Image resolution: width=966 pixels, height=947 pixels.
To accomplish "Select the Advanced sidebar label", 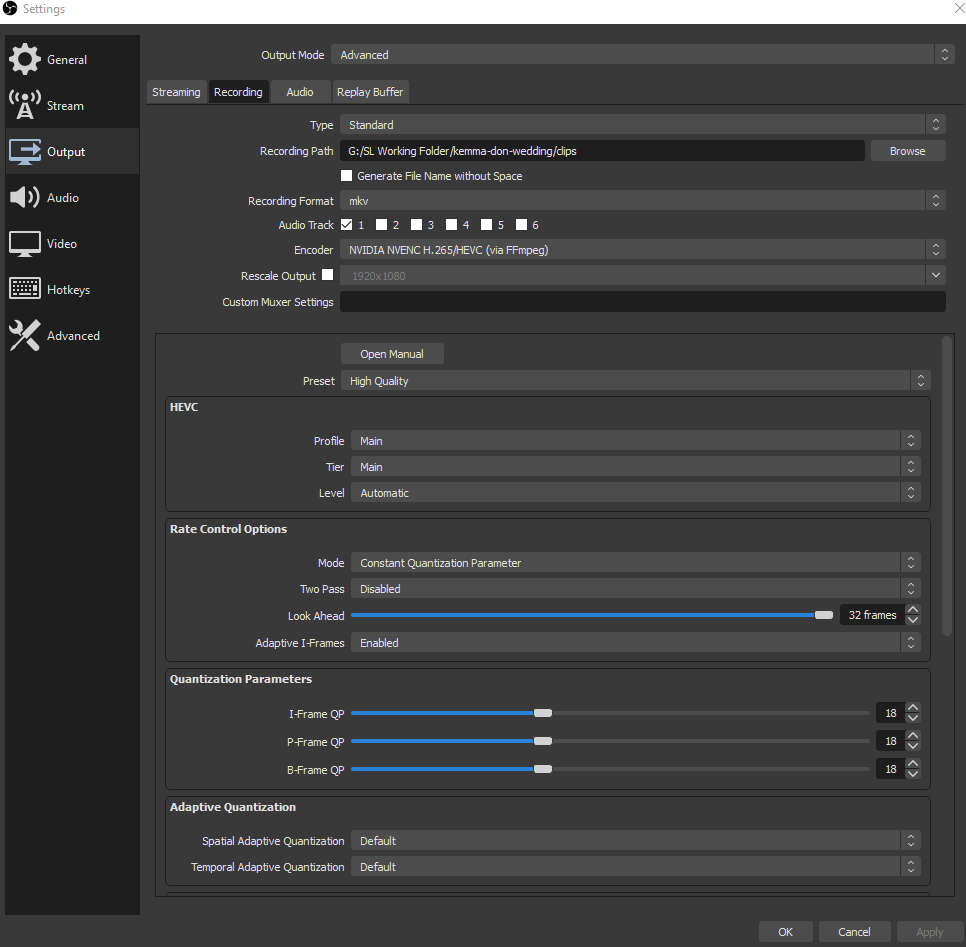I will [73, 336].
